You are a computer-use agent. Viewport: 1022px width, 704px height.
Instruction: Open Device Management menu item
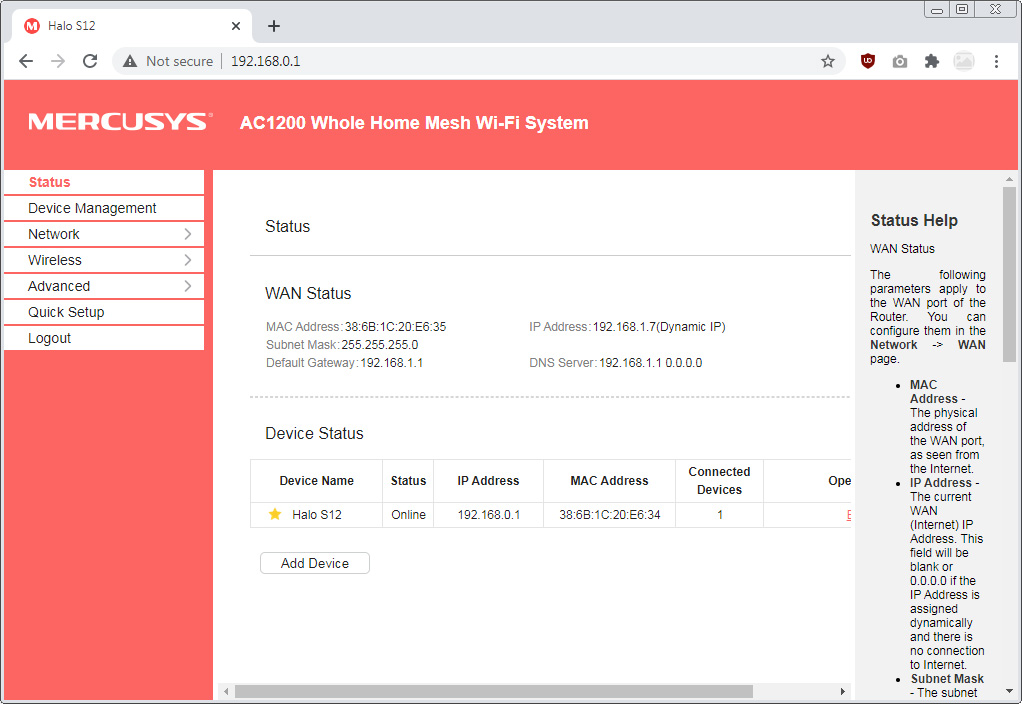click(x=104, y=208)
